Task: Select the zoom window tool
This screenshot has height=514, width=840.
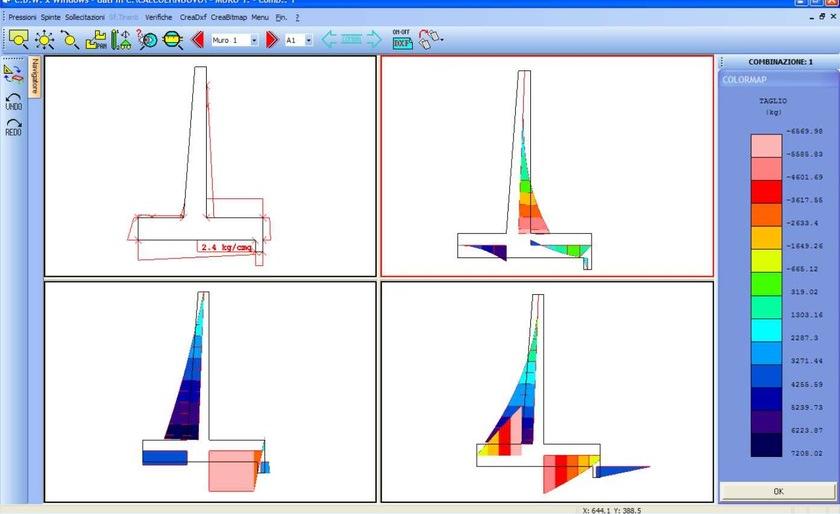Action: (x=18, y=40)
